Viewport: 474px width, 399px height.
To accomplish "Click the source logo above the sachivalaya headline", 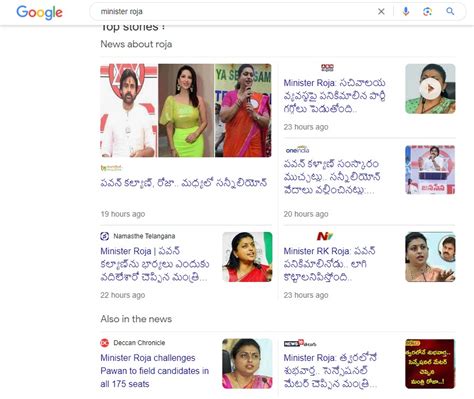I will 327,68.
